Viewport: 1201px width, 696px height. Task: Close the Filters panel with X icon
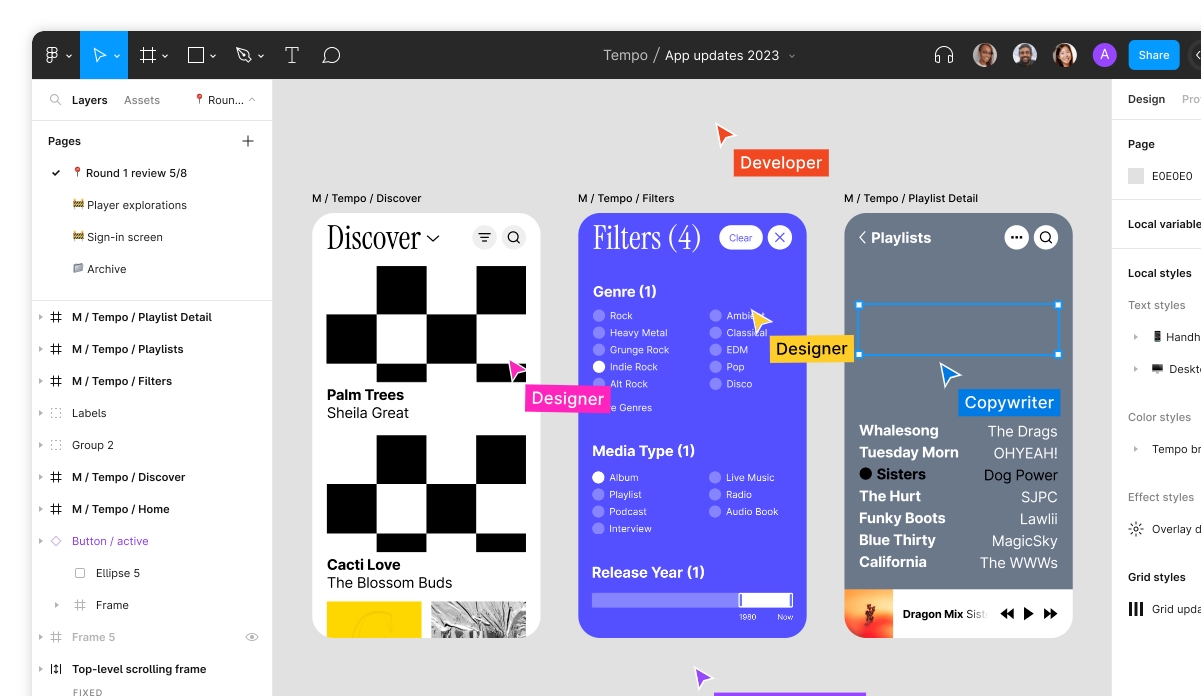(780, 238)
